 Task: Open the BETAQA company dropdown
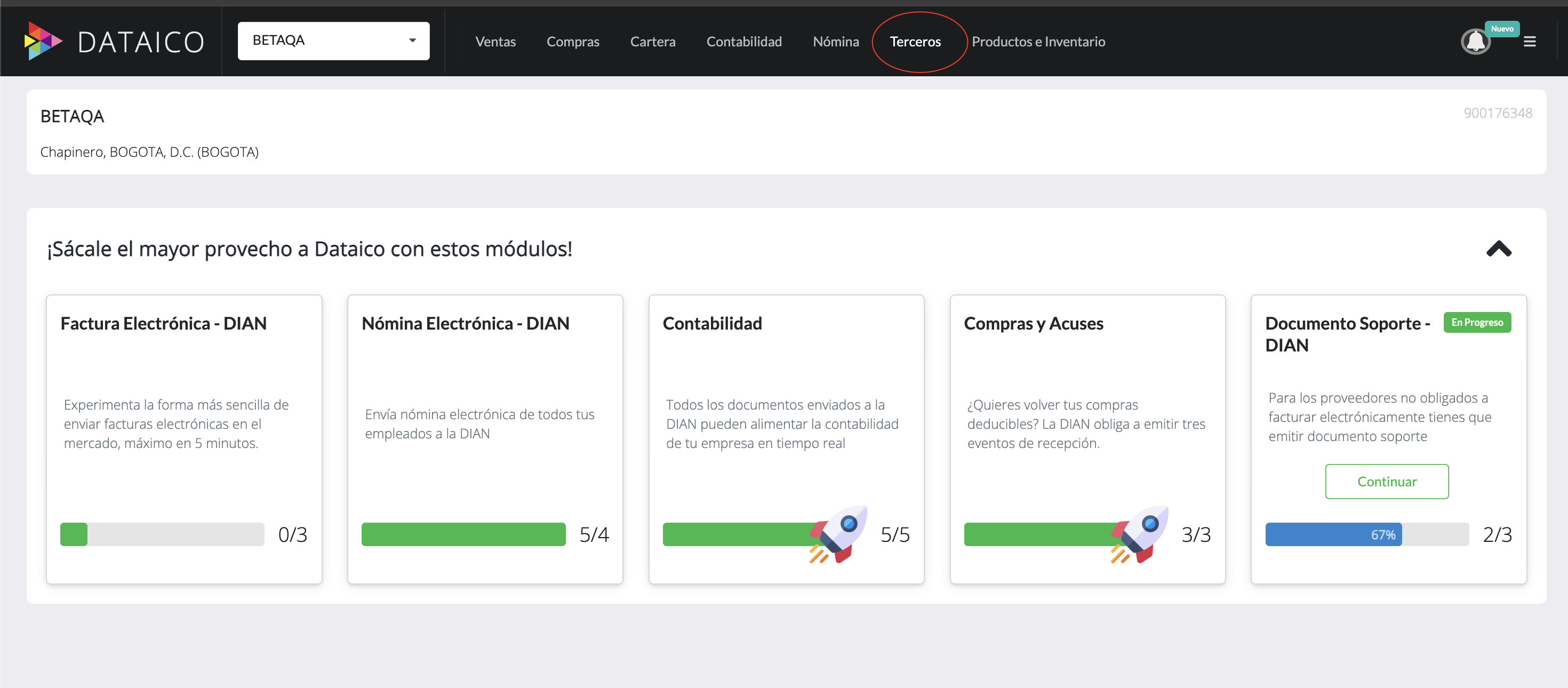[x=333, y=41]
